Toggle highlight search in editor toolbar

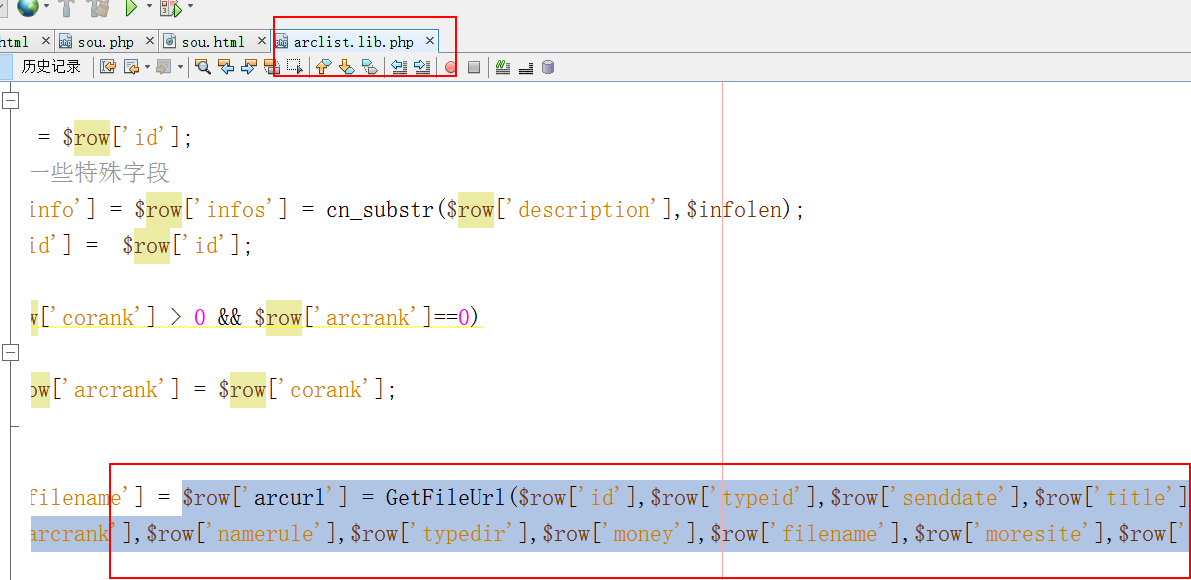[272, 67]
